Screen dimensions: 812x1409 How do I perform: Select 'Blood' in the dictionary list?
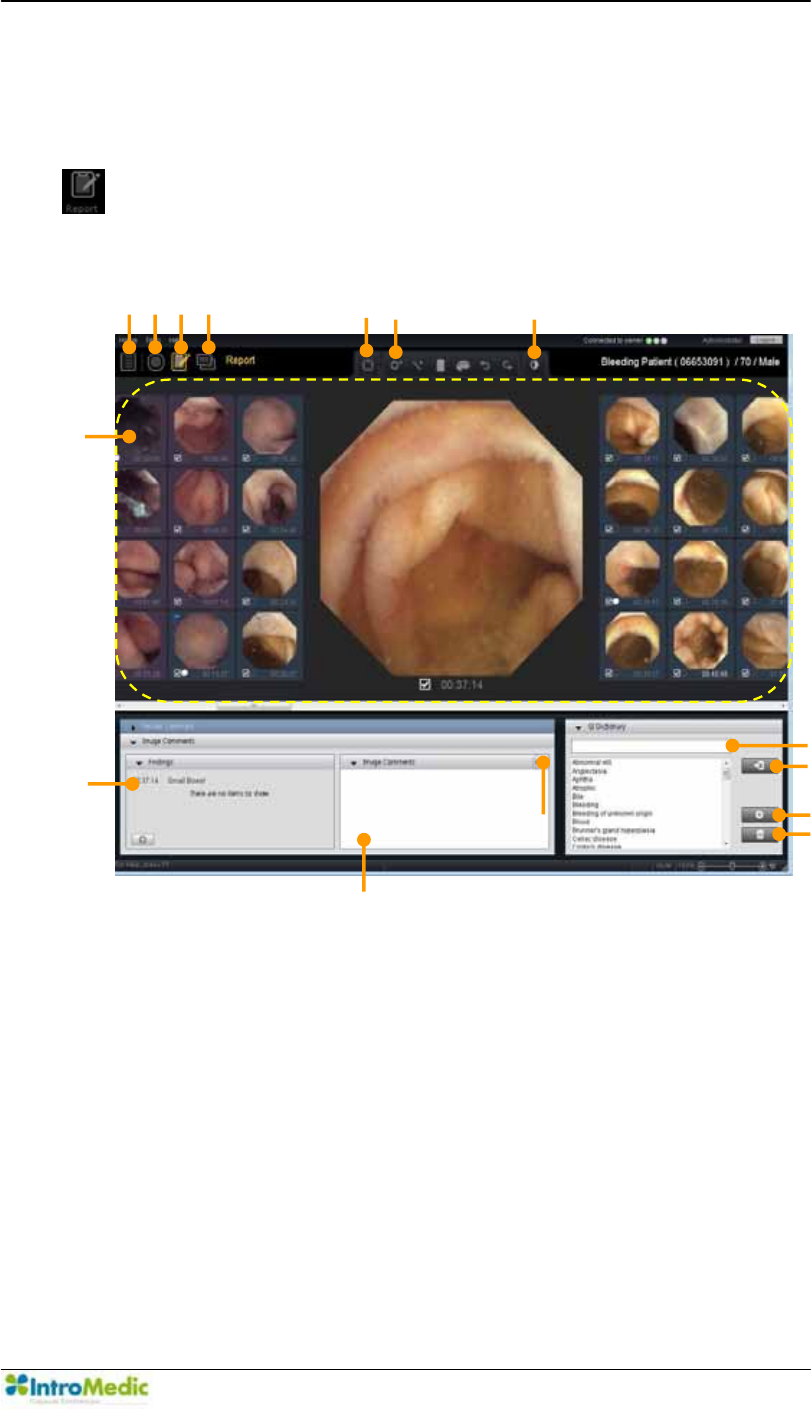coord(580,820)
